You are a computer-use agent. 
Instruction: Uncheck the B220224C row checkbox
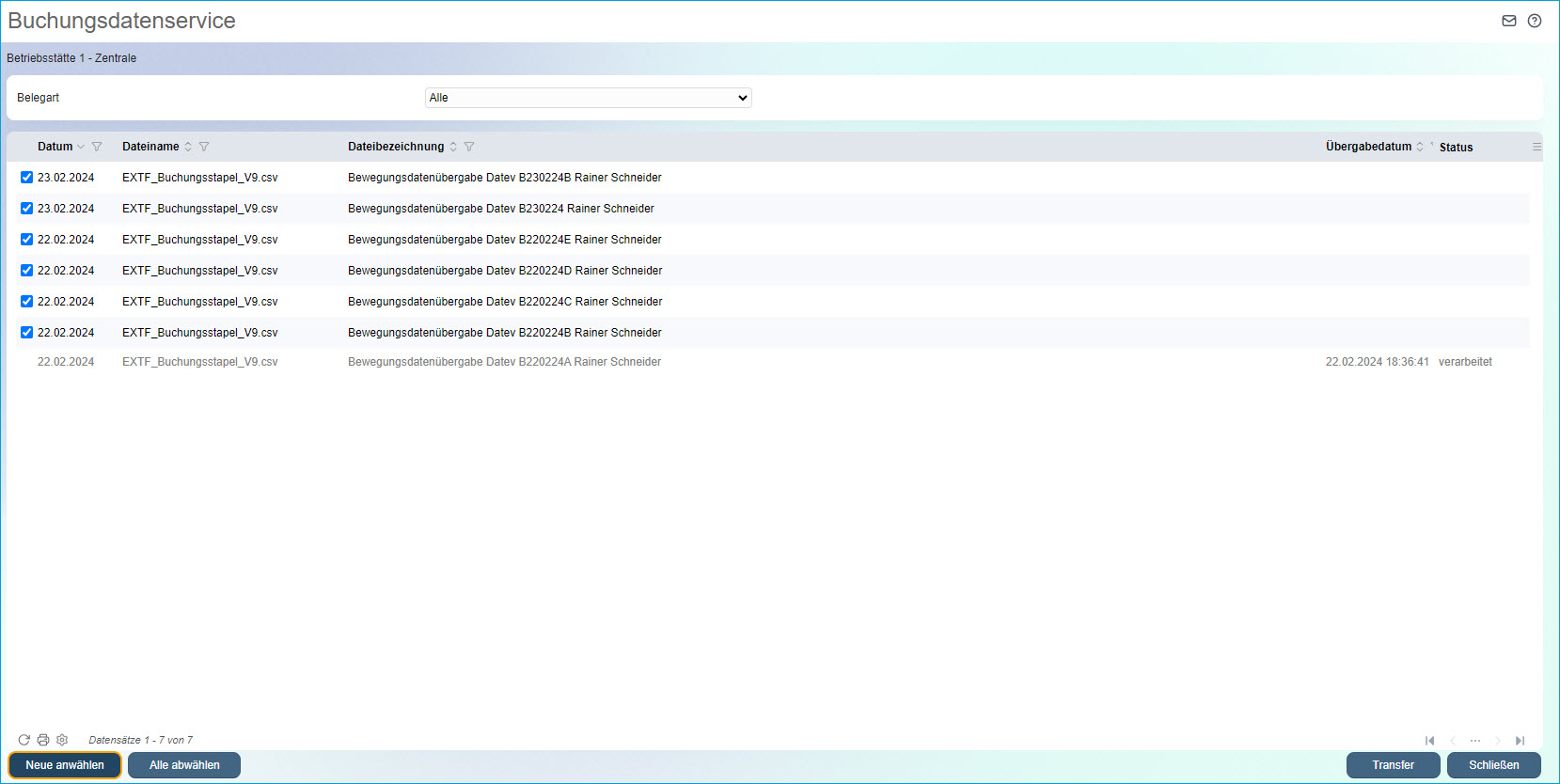[26, 301]
